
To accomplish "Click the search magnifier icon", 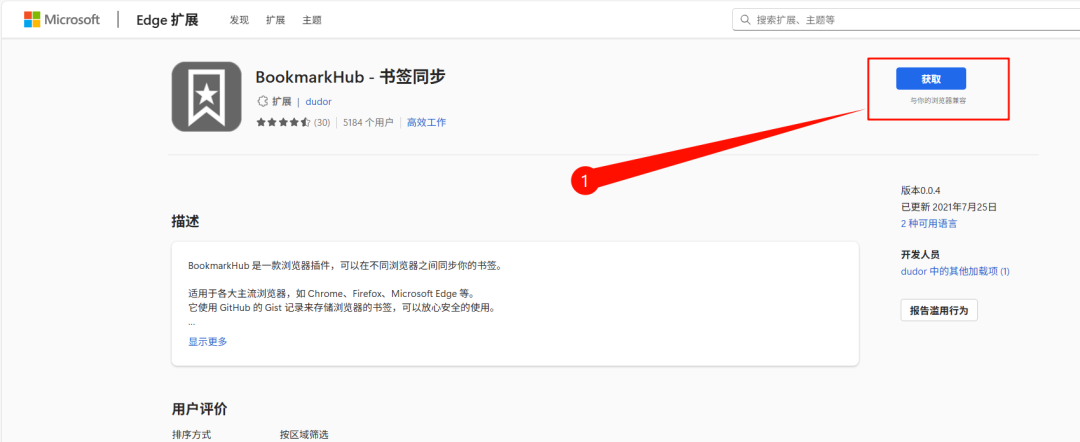I will click(745, 20).
